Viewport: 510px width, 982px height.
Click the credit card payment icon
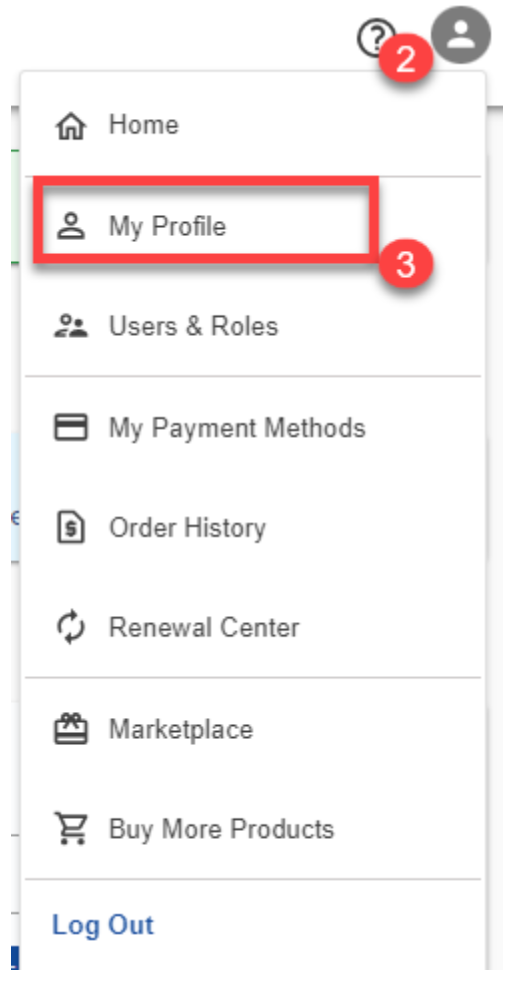(71, 428)
